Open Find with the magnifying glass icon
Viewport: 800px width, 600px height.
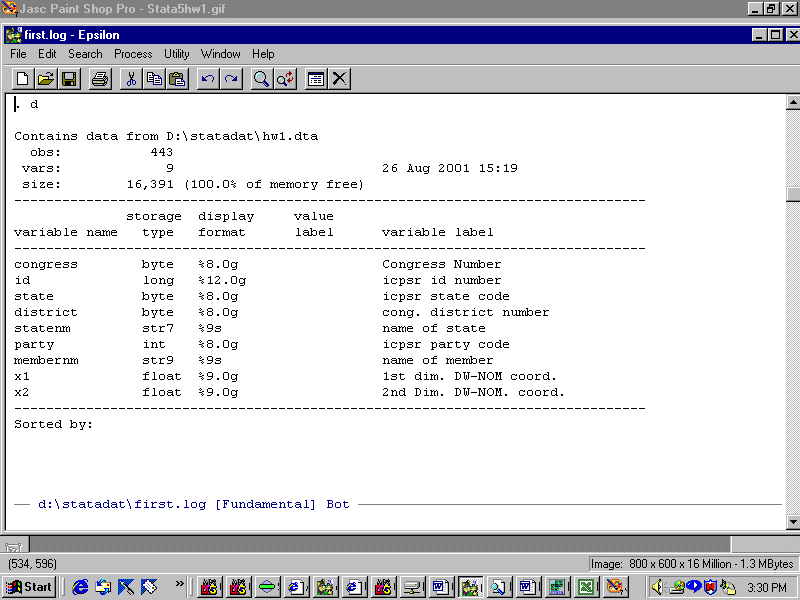coord(261,79)
